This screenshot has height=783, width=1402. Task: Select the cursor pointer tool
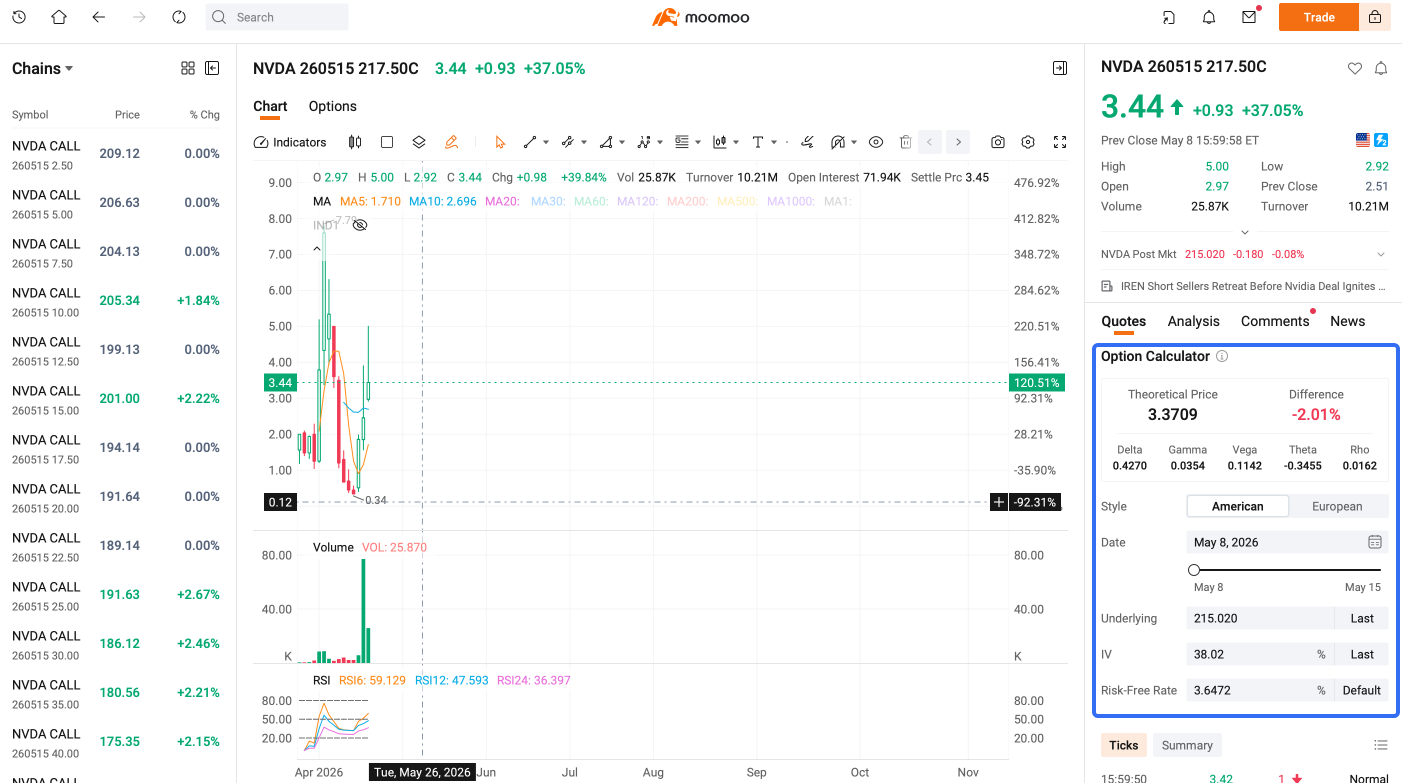[500, 142]
